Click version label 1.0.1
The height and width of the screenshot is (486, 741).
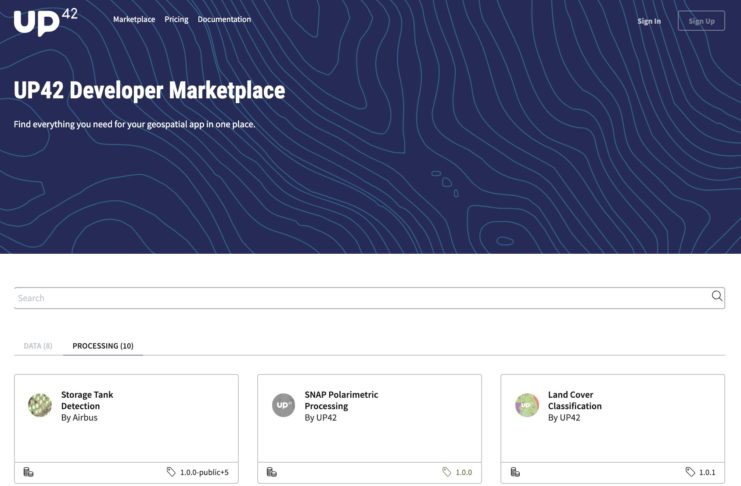[707, 472]
